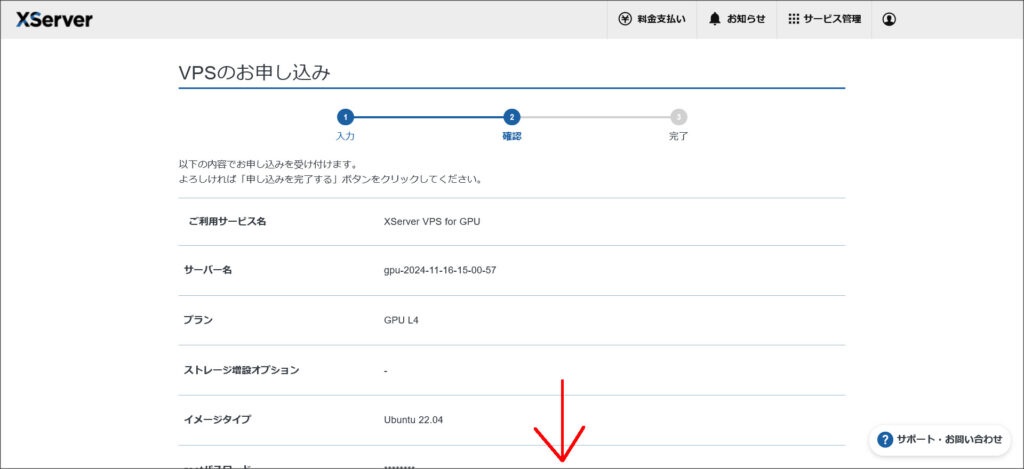Click the ストレージ増設オプション row label

pyautogui.click(x=241, y=370)
